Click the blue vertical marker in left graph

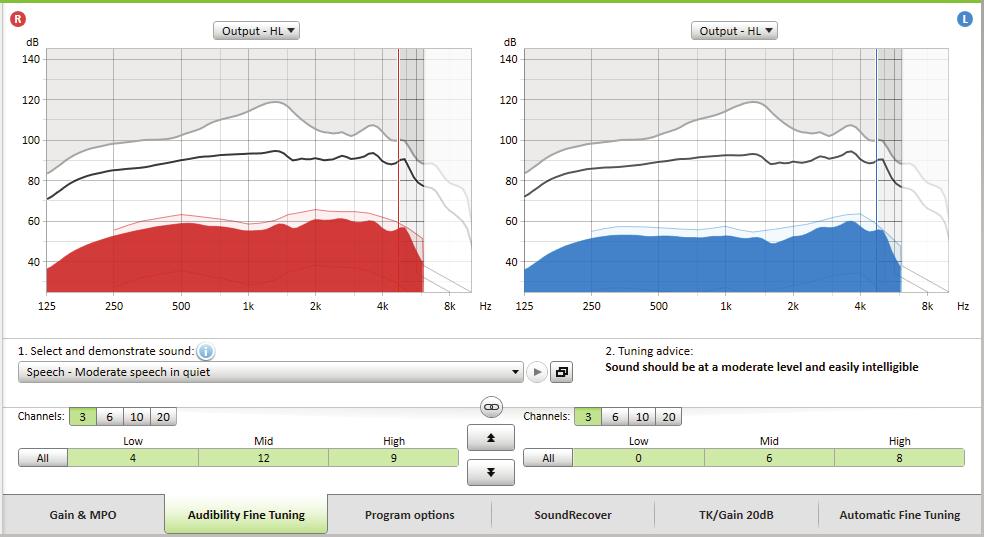click(x=876, y=170)
